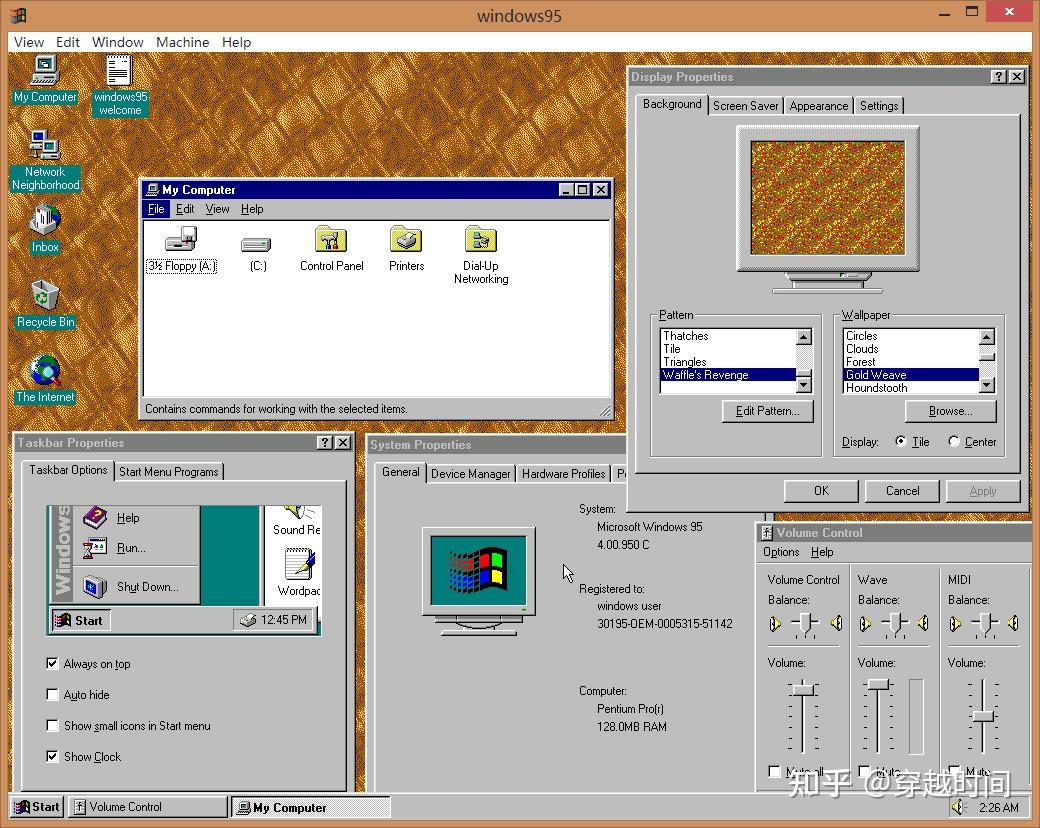The image size is (1040, 828).
Task: Open the Device Manager tab
Action: click(470, 473)
